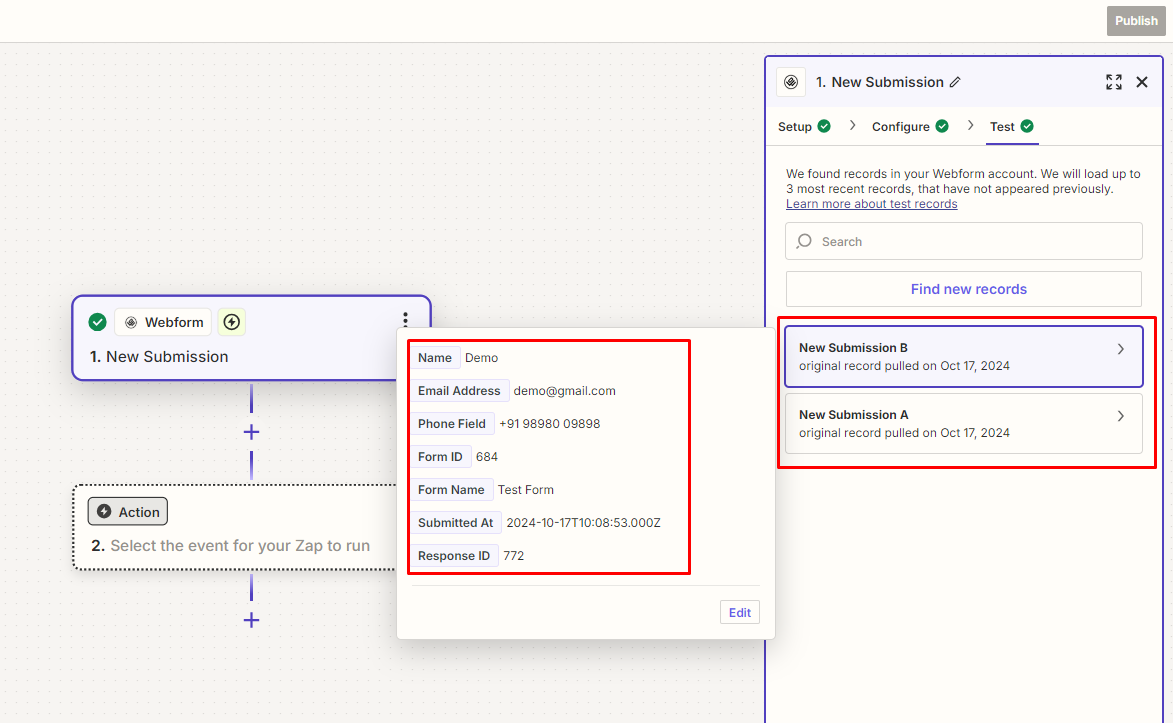Image resolution: width=1173 pixels, height=723 pixels.
Task: Click the Publish button
Action: (1136, 21)
